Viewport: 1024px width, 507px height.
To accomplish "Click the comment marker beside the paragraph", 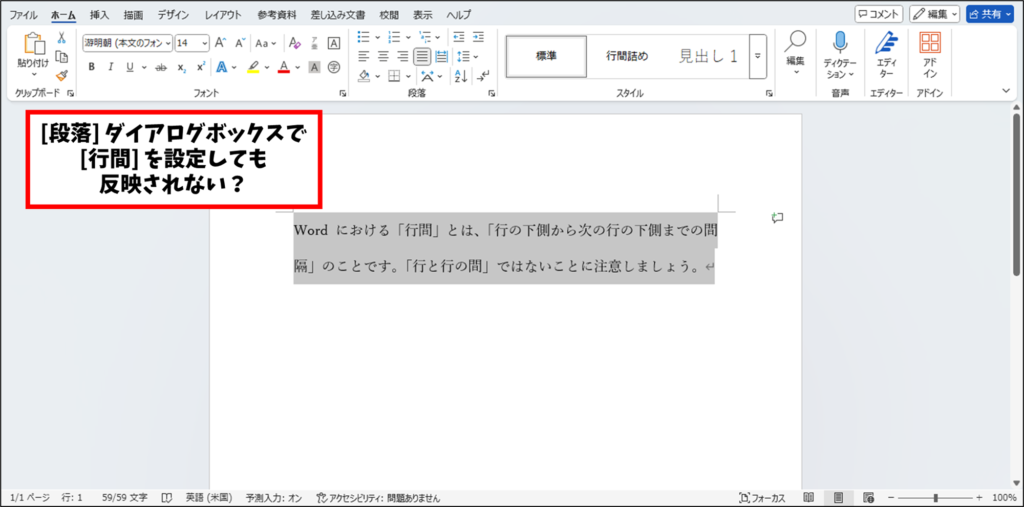I will pos(777,217).
